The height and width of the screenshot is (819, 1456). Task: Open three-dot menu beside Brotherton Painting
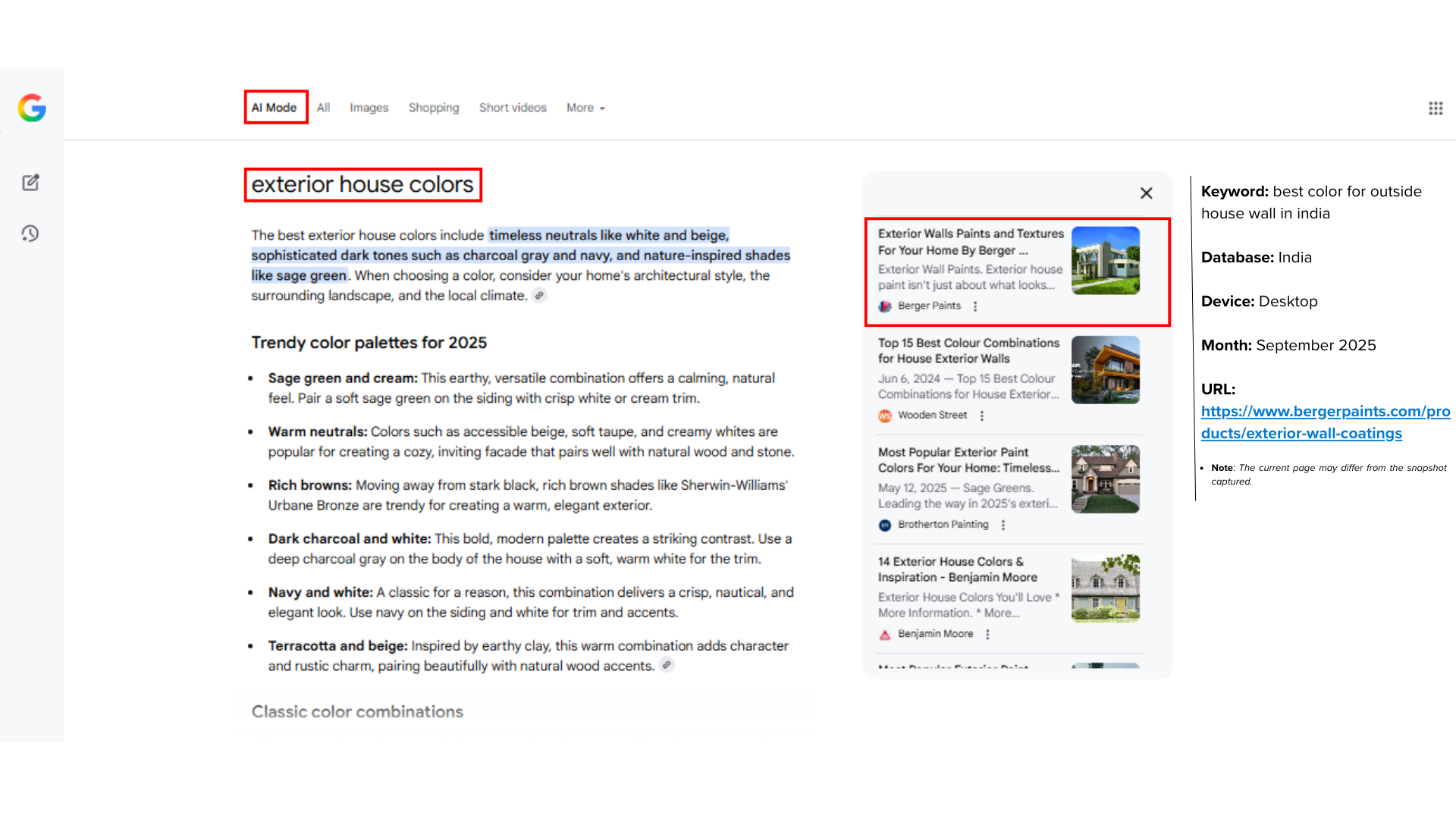[1003, 525]
